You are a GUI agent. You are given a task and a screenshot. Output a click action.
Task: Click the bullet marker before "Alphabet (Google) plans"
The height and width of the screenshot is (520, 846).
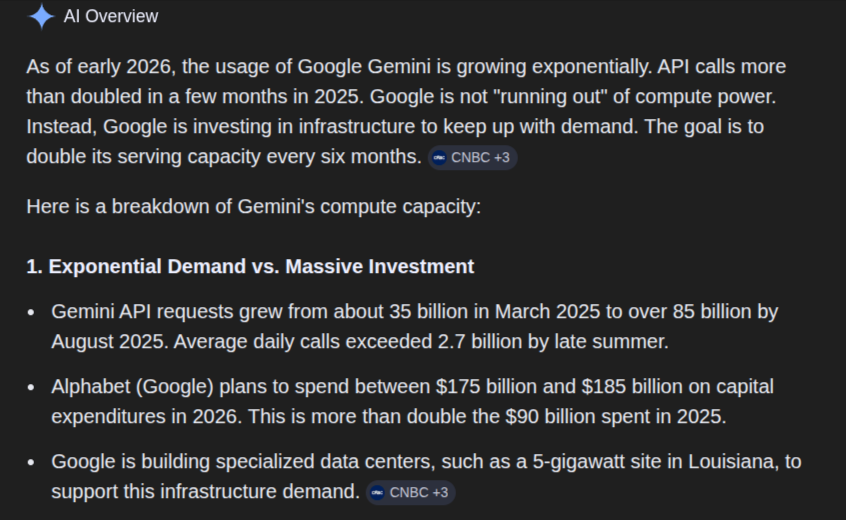31,387
